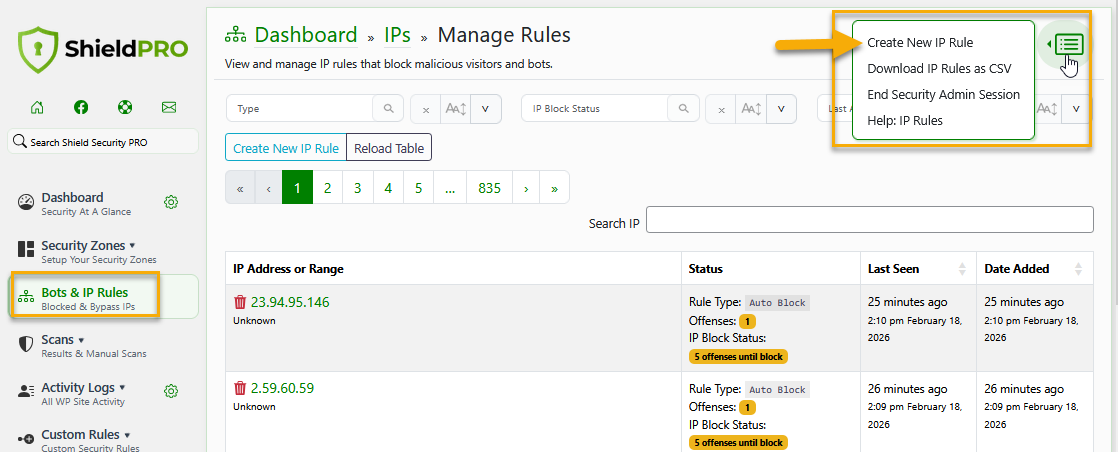Image resolution: width=1118 pixels, height=452 pixels.
Task: Click the IP Address or Range column header
Action: tap(453, 269)
